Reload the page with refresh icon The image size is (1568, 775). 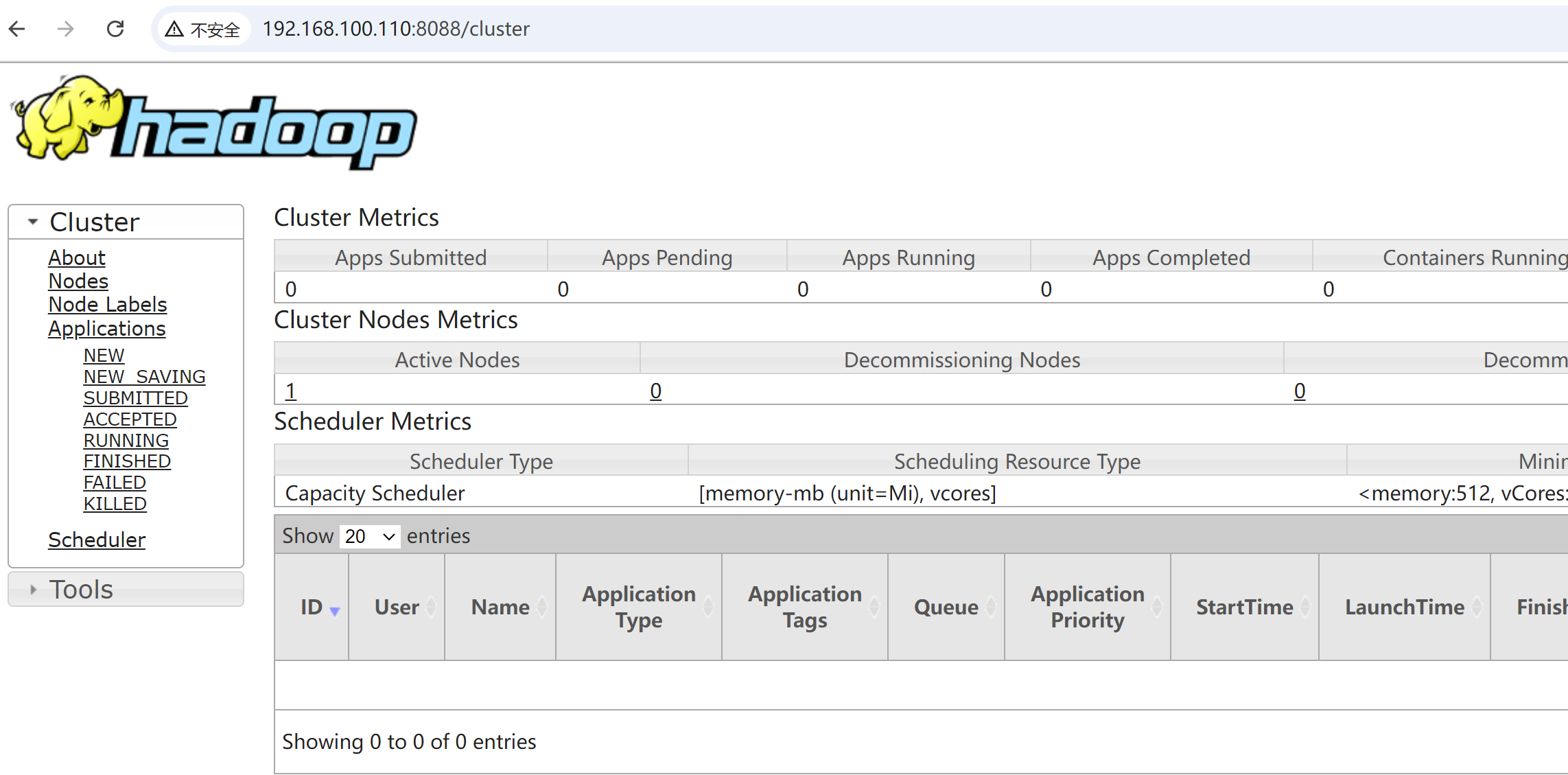coord(115,29)
